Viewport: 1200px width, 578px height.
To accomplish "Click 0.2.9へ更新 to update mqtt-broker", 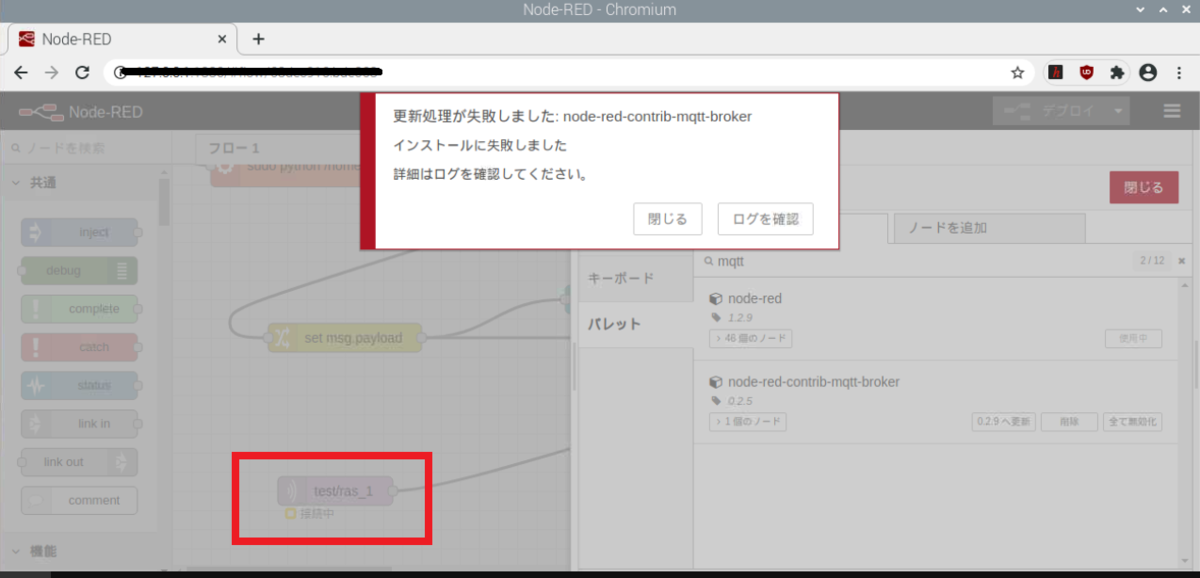I will pos(1003,421).
